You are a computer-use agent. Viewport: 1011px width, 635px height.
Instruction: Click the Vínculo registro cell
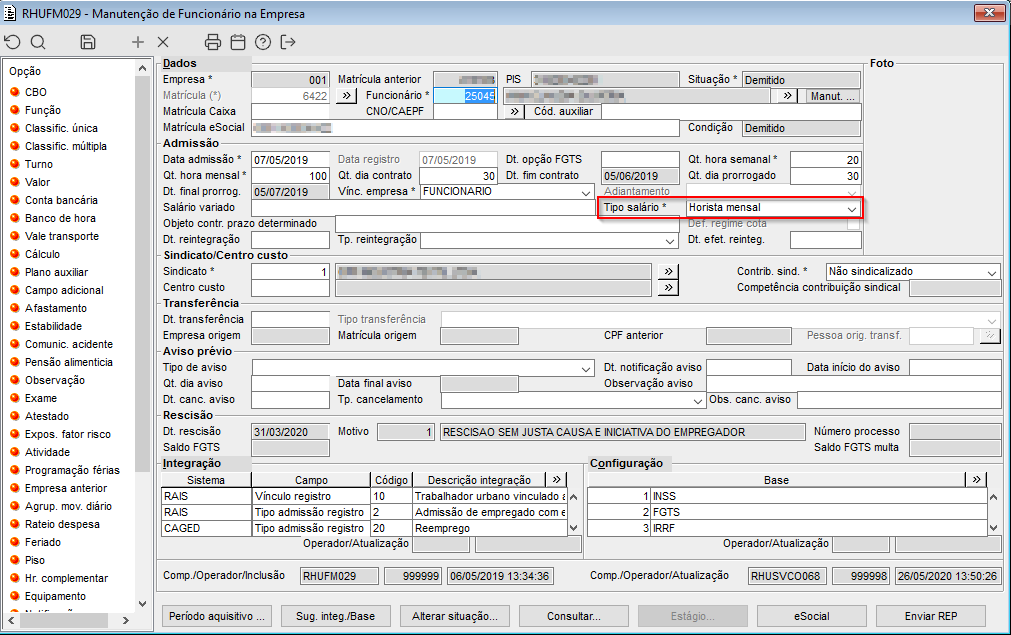click(311, 496)
